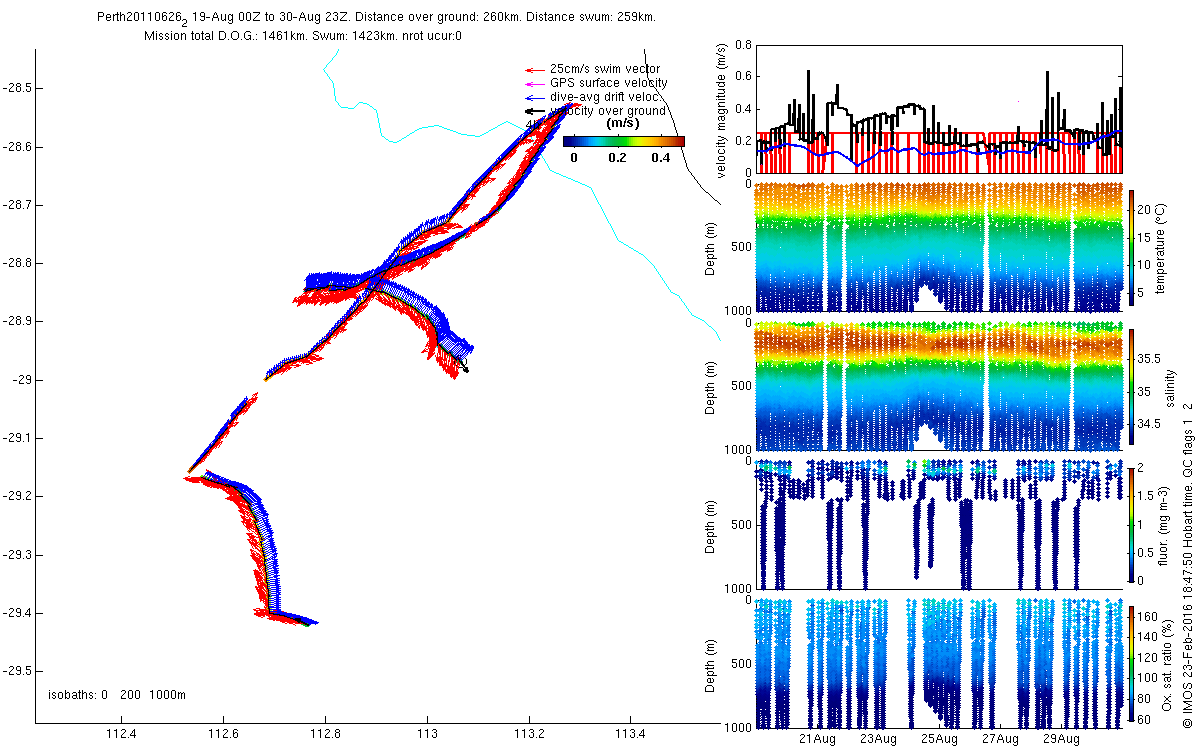Click the 0.6 tick on velocity magnitude axis
Viewport: 1200px width, 750px height.
742,77
